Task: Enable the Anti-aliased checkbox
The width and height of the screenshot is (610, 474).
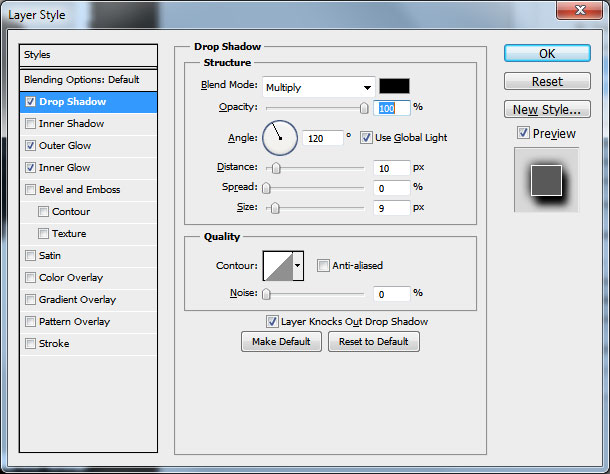Action: pyautogui.click(x=323, y=266)
